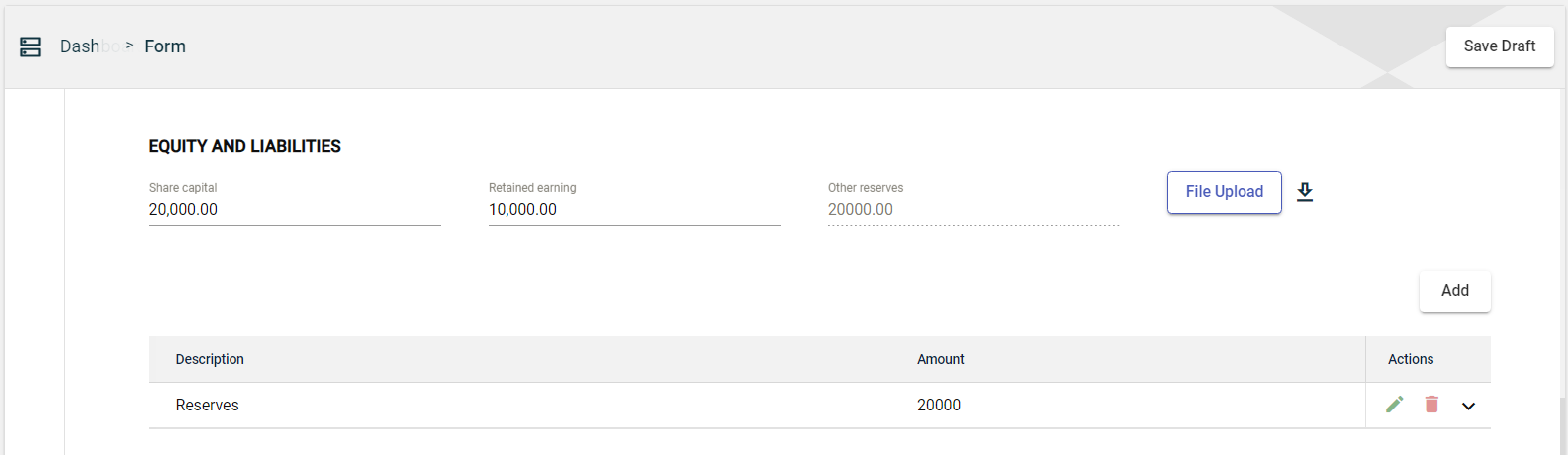The width and height of the screenshot is (1568, 455).
Task: Click the 20000 amount cell in table
Action: click(939, 406)
